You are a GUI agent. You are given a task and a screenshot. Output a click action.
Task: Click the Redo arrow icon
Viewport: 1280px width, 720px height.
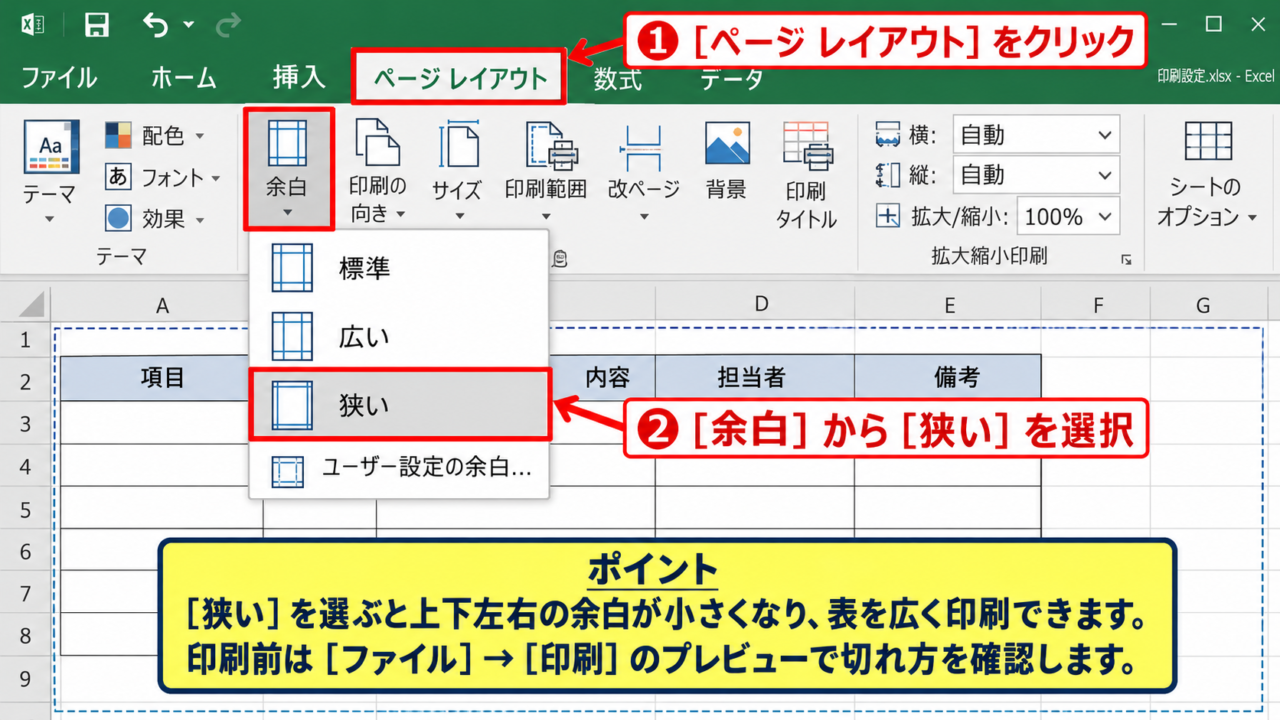point(228,24)
